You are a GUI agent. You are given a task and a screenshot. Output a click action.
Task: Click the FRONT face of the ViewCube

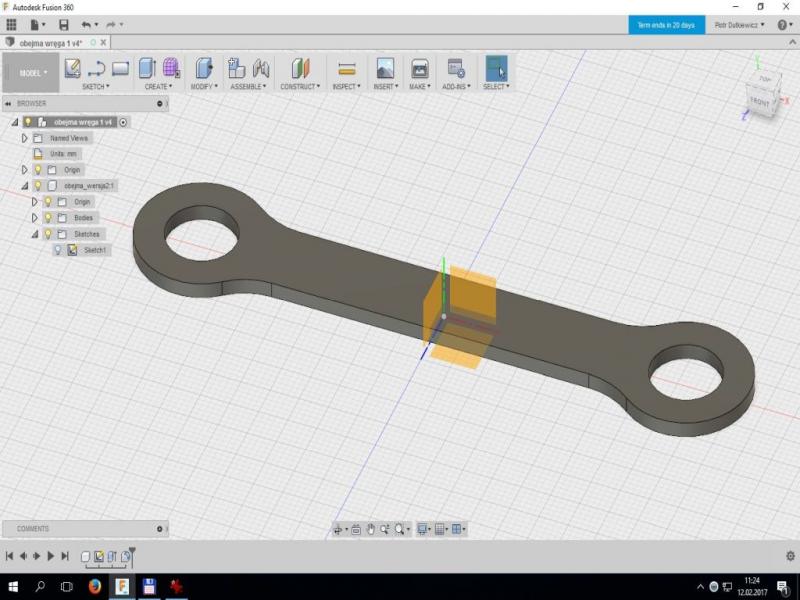pos(761,102)
